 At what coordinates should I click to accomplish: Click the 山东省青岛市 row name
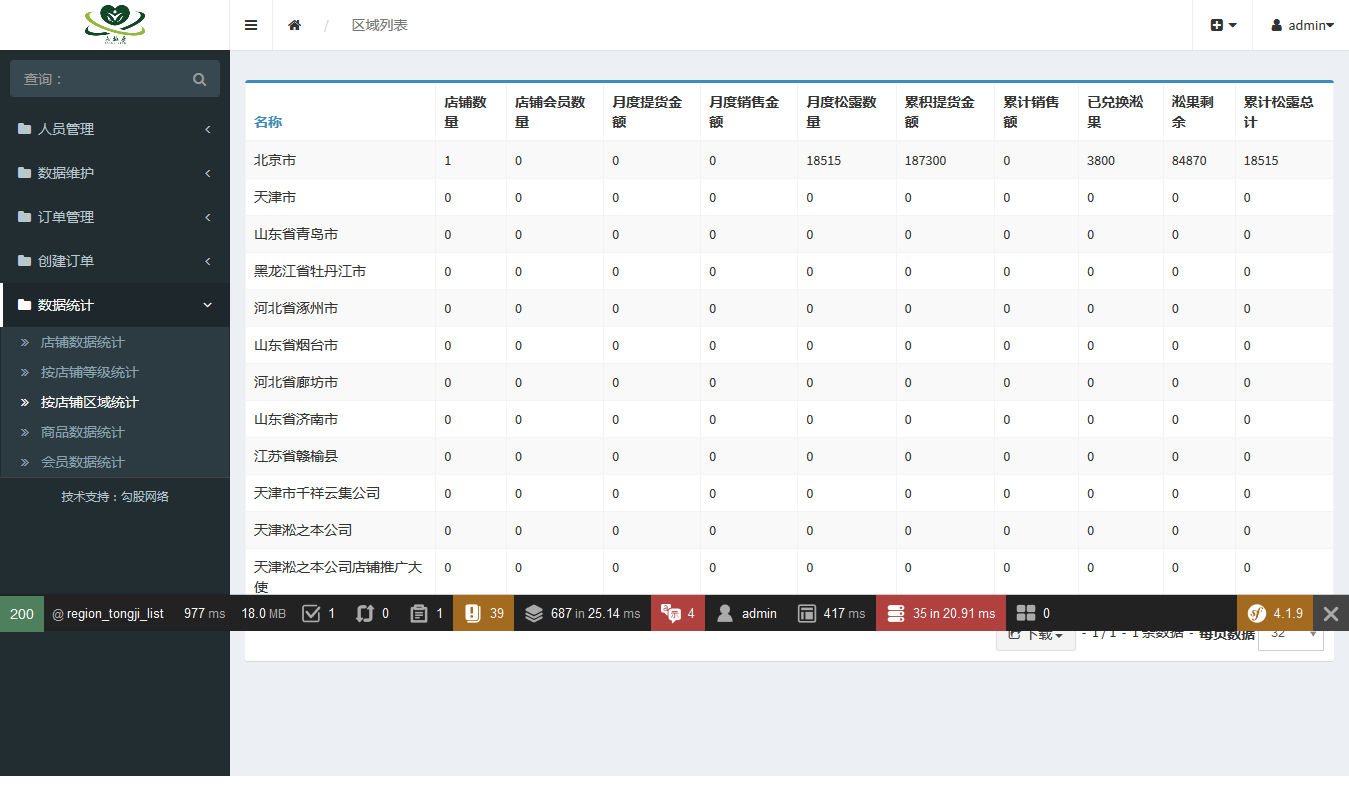point(296,234)
